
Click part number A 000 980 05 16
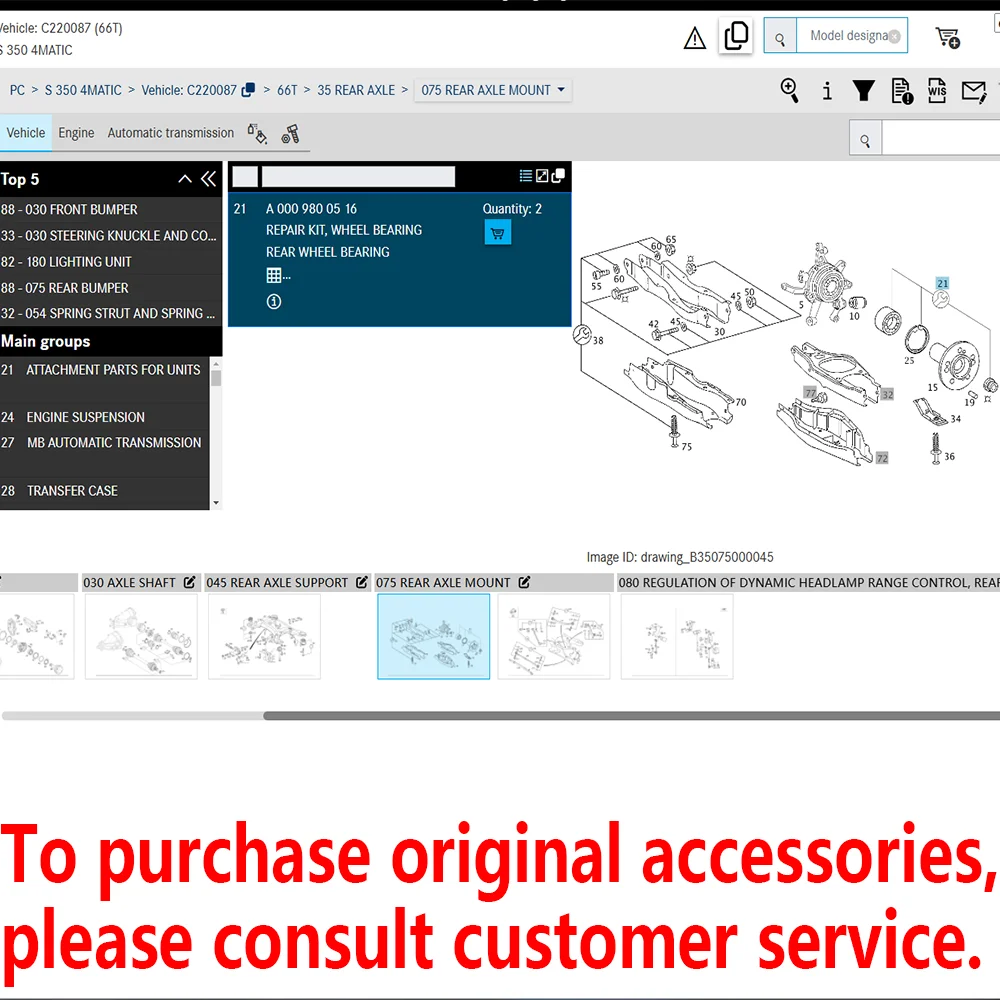(311, 209)
